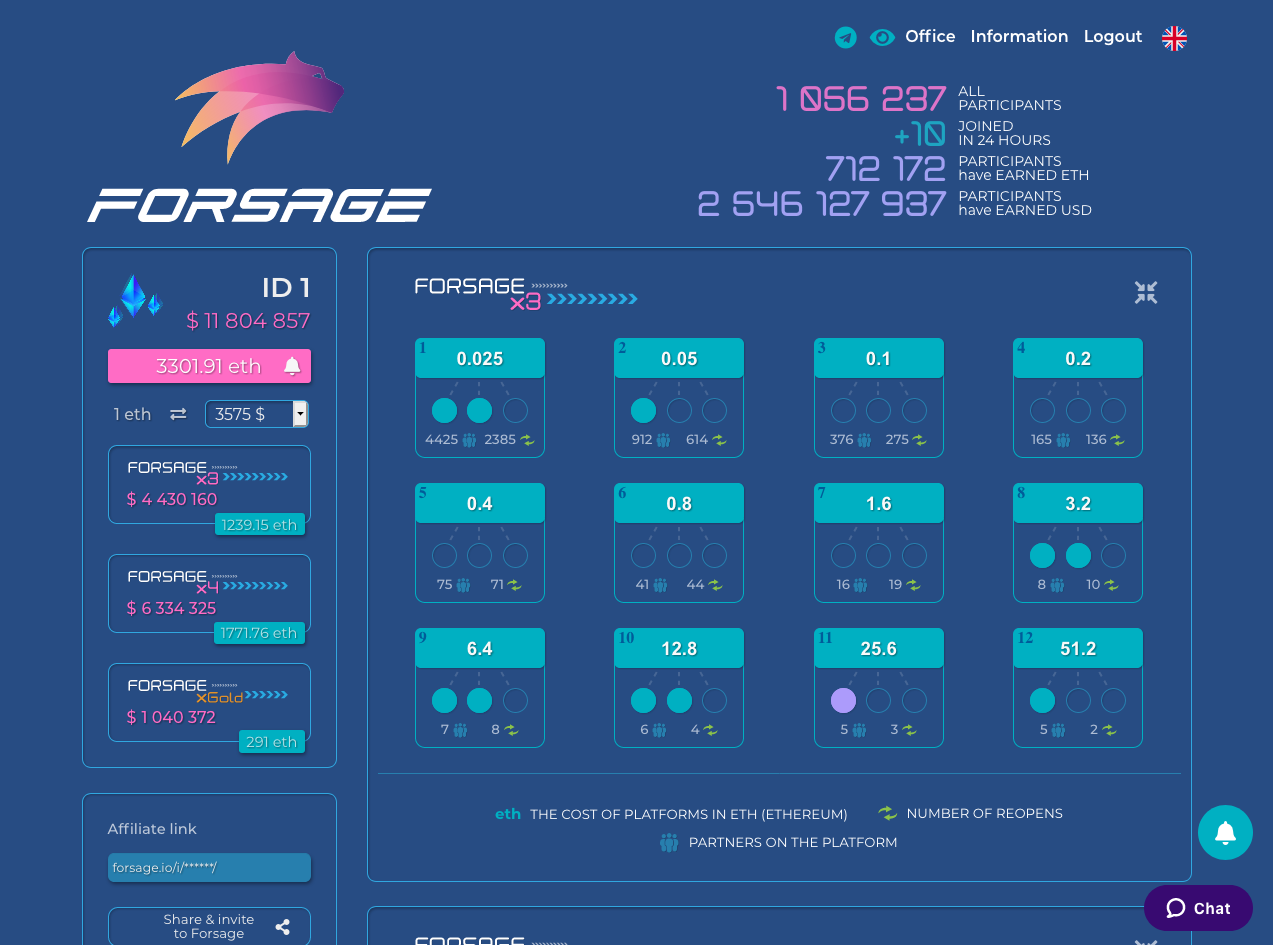The image size is (1273, 945).
Task: Click partners icon next to 376
Action: click(x=865, y=440)
